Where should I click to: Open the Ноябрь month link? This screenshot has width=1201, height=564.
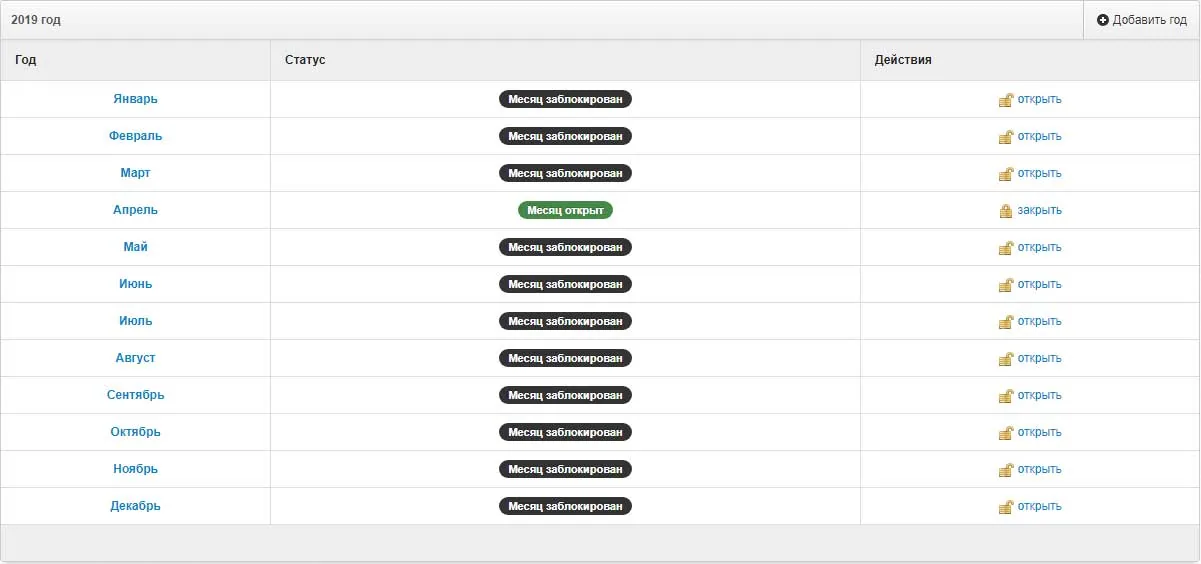pyautogui.click(x=135, y=469)
